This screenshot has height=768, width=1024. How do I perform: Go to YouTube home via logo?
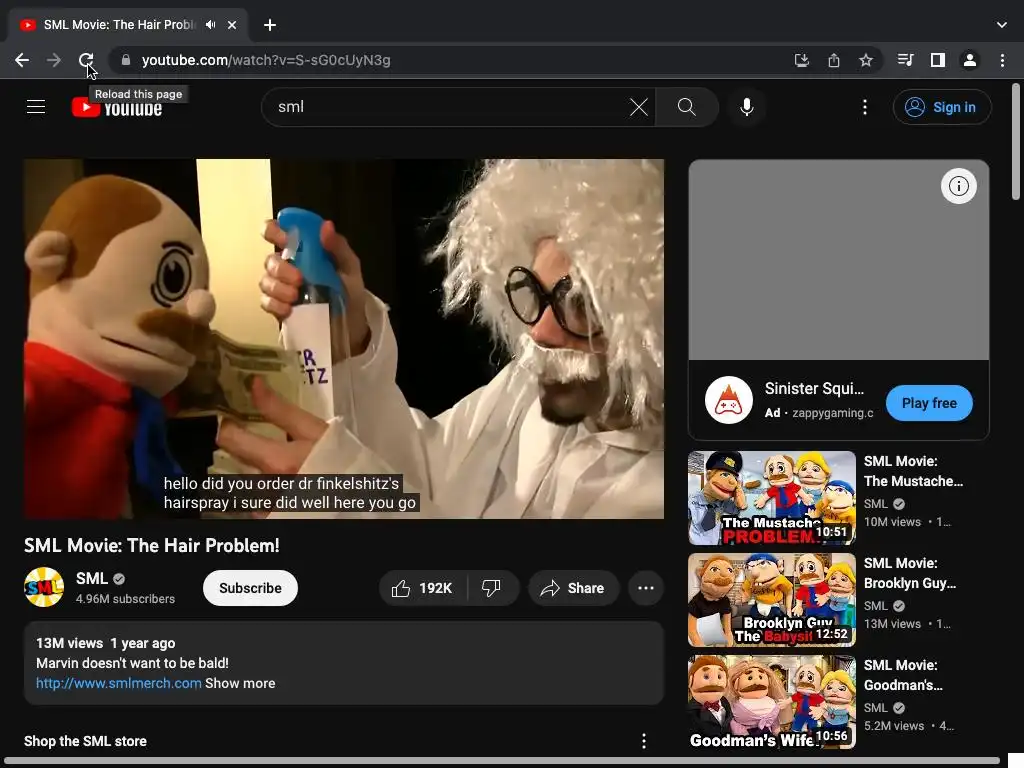click(117, 107)
